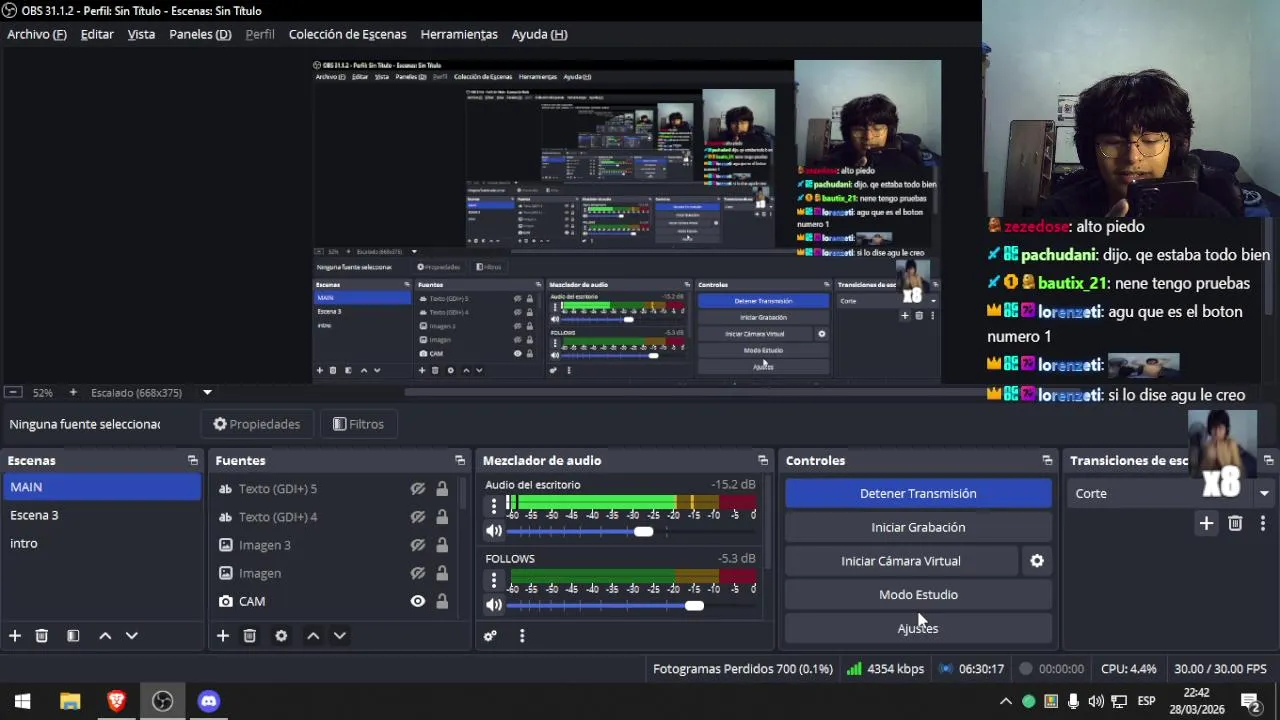
Task: Open the Vista menu
Action: 141,34
